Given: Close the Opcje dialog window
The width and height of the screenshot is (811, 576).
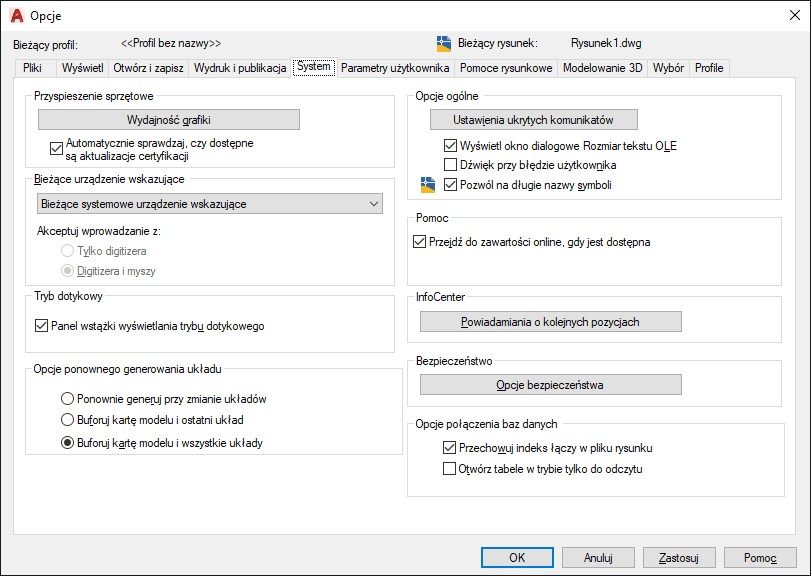Looking at the screenshot, I should 787,16.
